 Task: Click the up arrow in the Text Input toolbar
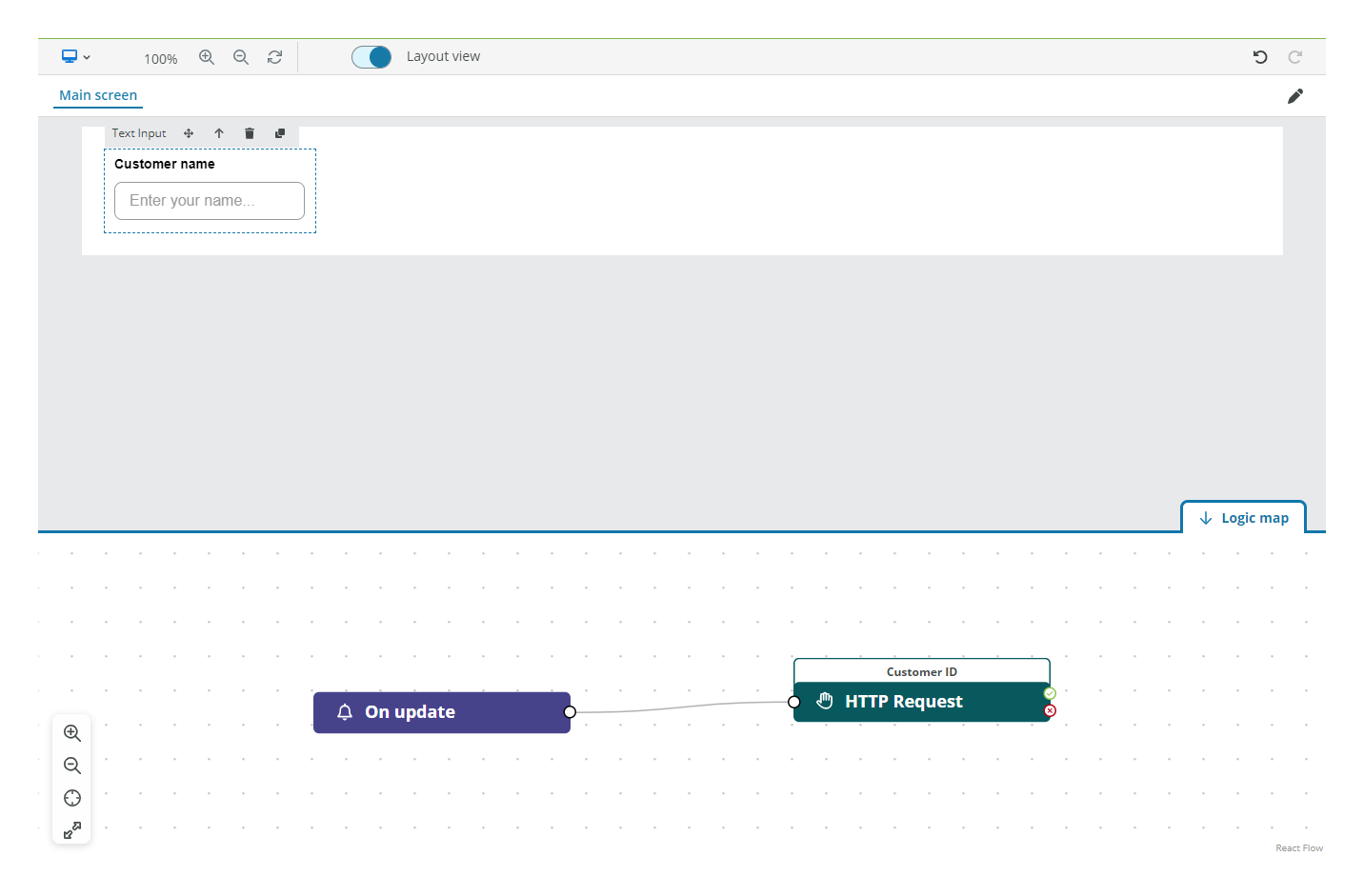click(218, 133)
